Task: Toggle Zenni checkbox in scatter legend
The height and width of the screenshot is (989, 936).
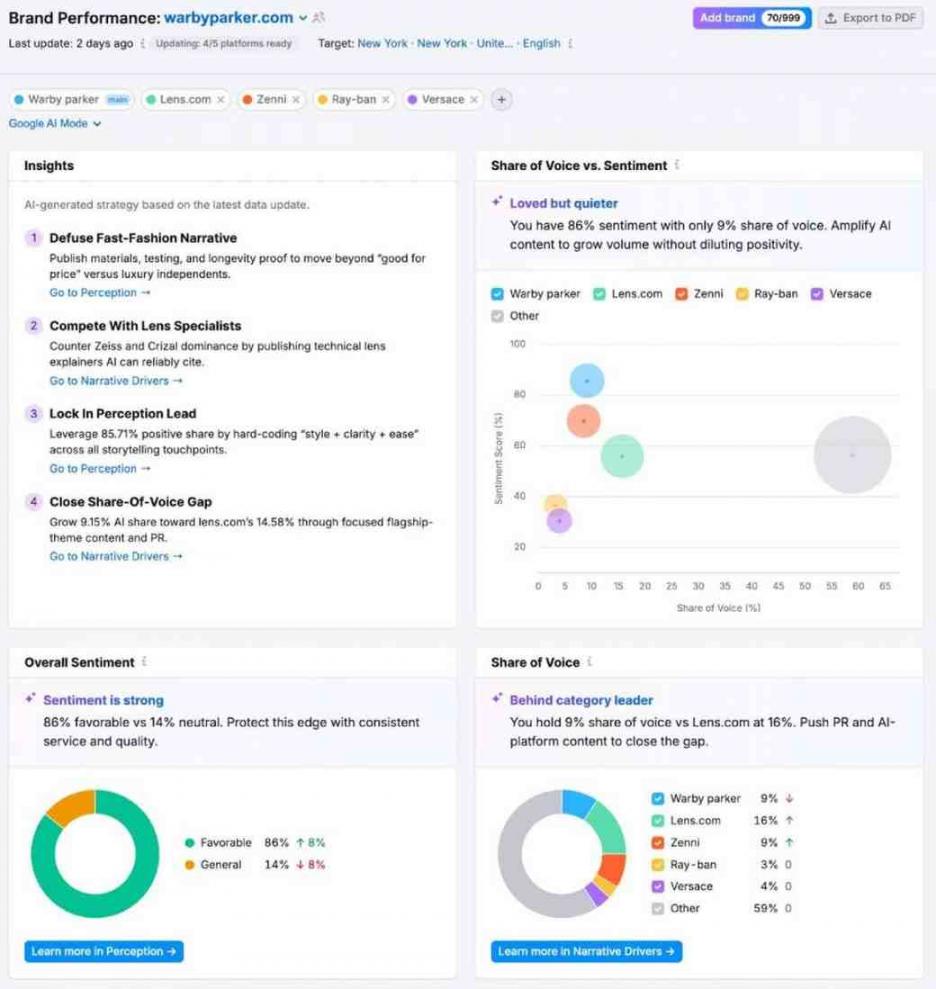Action: pos(681,294)
